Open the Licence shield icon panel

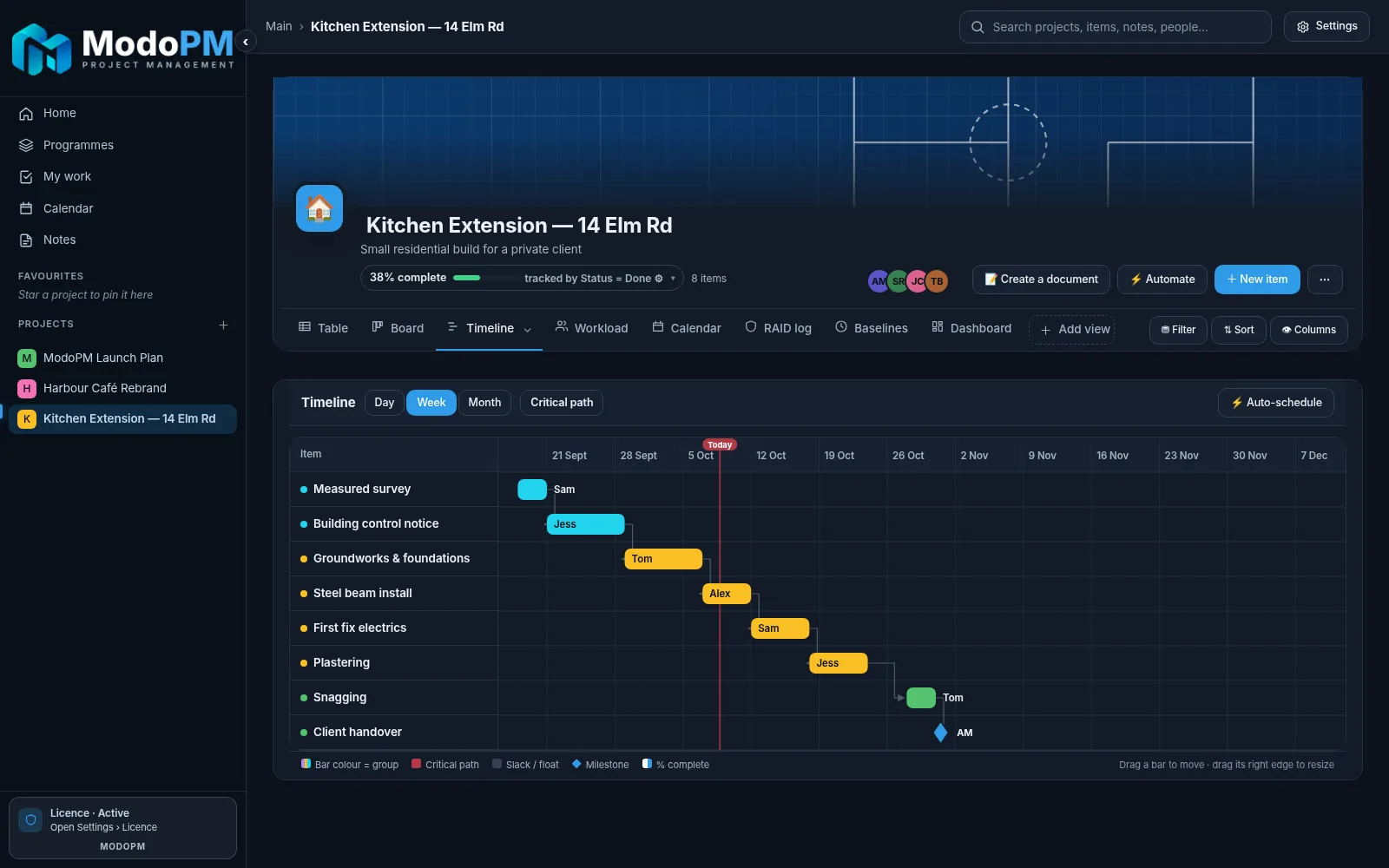click(30, 820)
